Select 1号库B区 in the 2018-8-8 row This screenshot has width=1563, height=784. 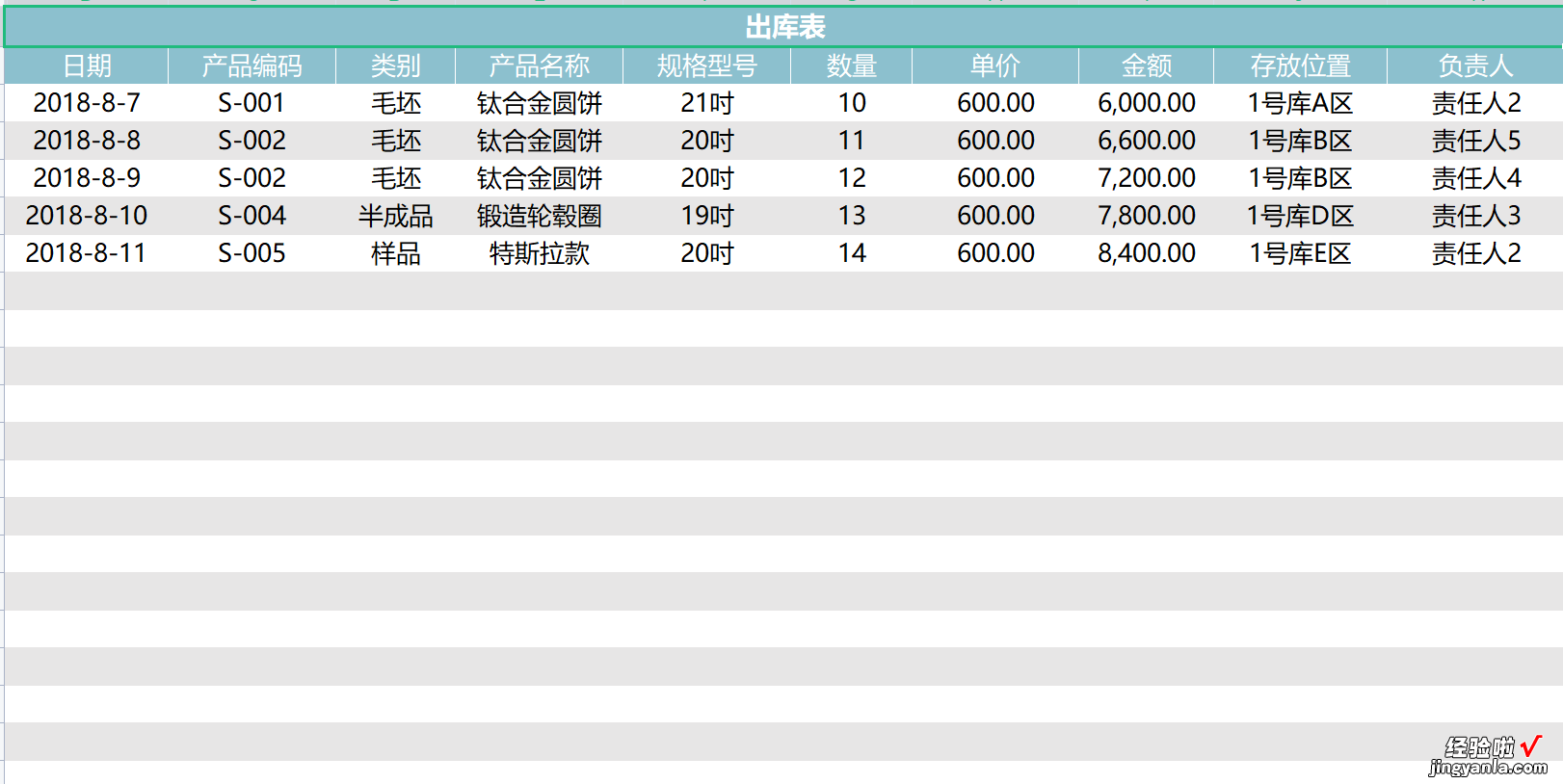[1300, 141]
